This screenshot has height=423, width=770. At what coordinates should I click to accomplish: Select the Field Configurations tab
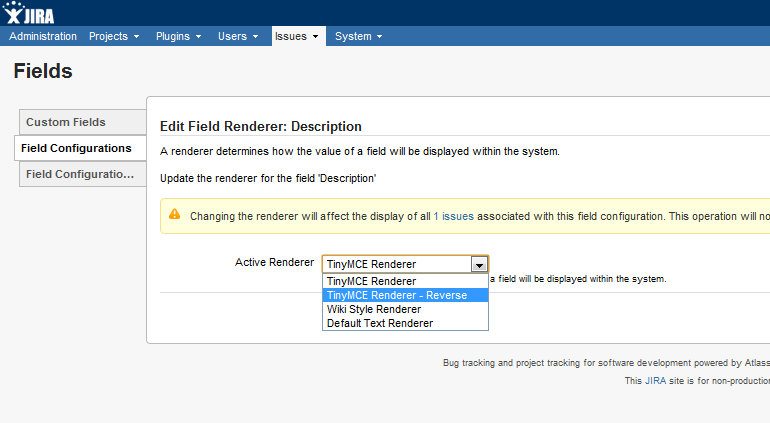pos(76,148)
